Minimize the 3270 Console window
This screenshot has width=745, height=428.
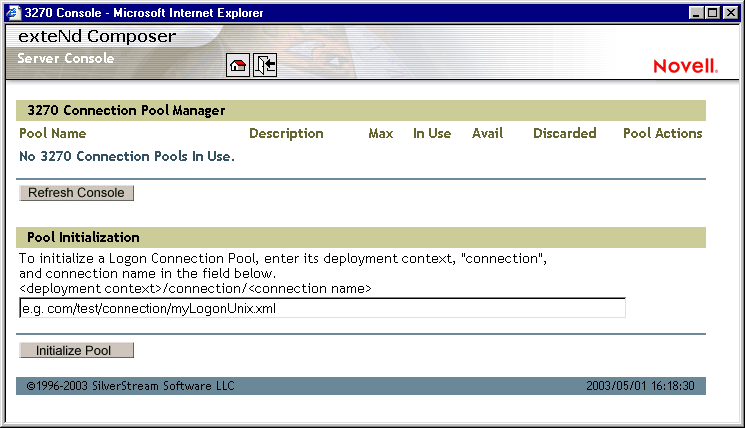pyautogui.click(x=696, y=13)
